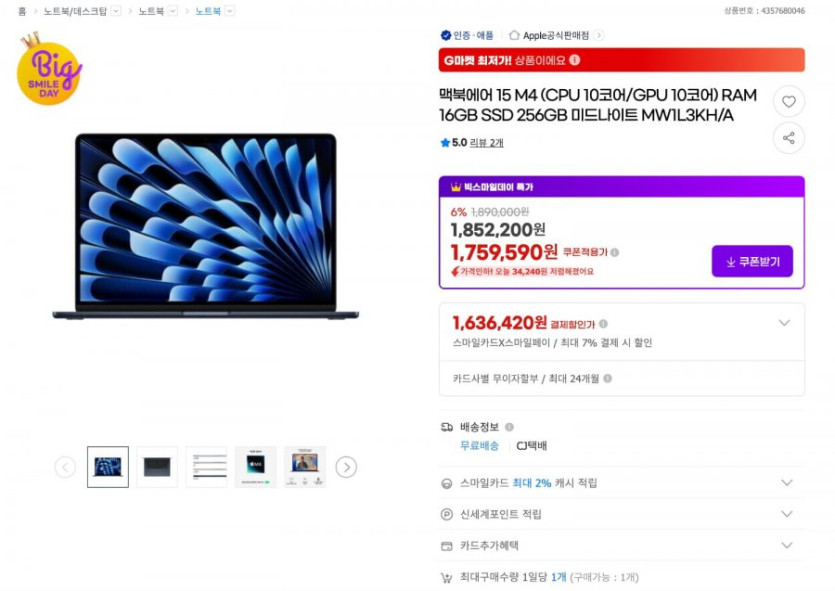The image size is (835, 591).
Task: Click the 쿠폰받기 button
Action: [752, 261]
